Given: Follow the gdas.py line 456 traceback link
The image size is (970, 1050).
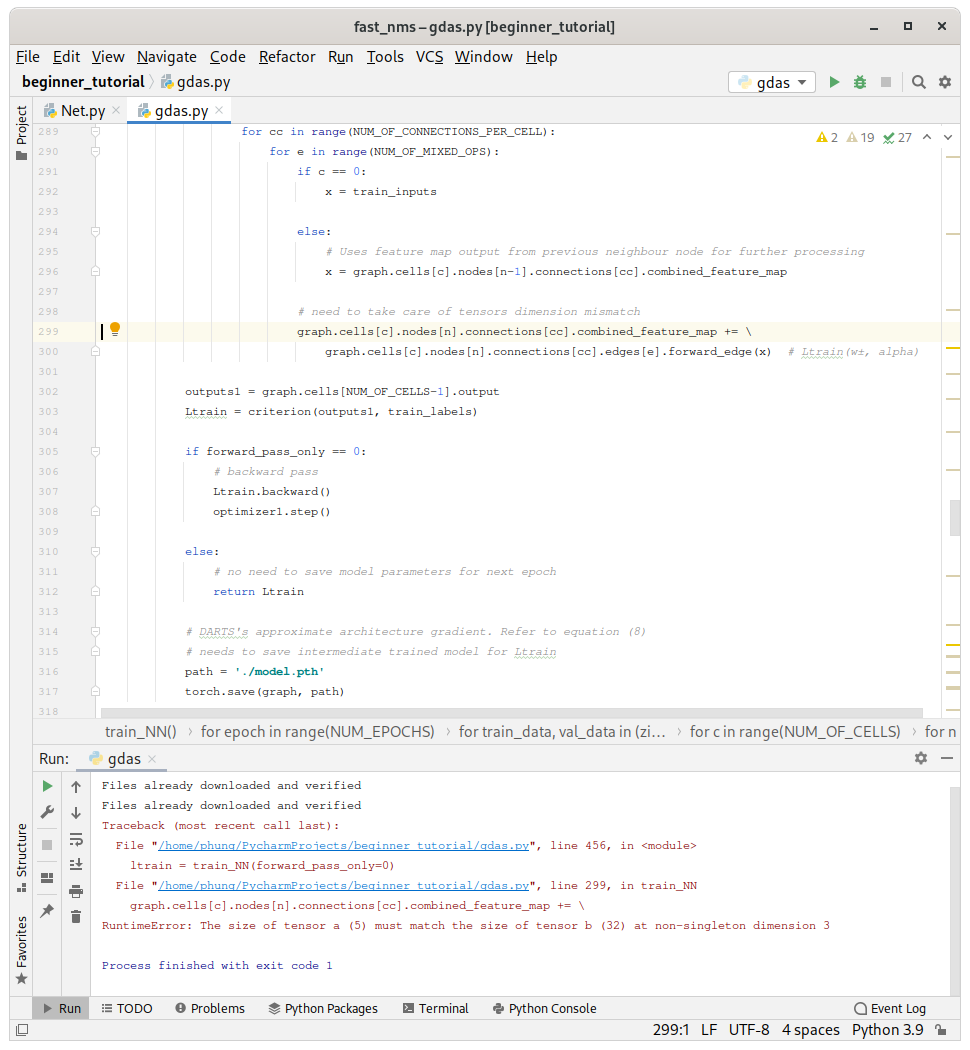Looking at the screenshot, I should click(343, 846).
